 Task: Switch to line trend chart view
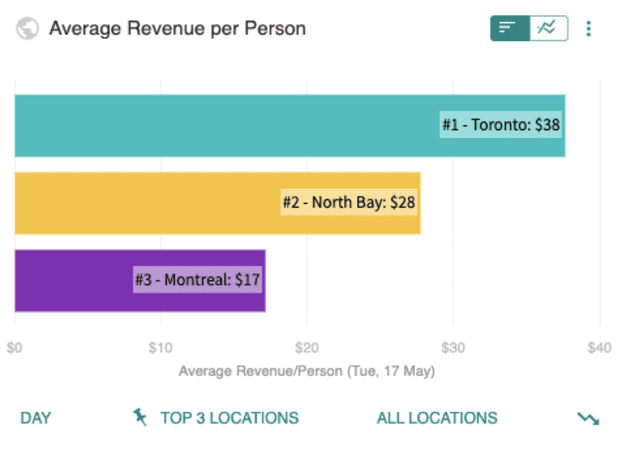pyautogui.click(x=549, y=28)
